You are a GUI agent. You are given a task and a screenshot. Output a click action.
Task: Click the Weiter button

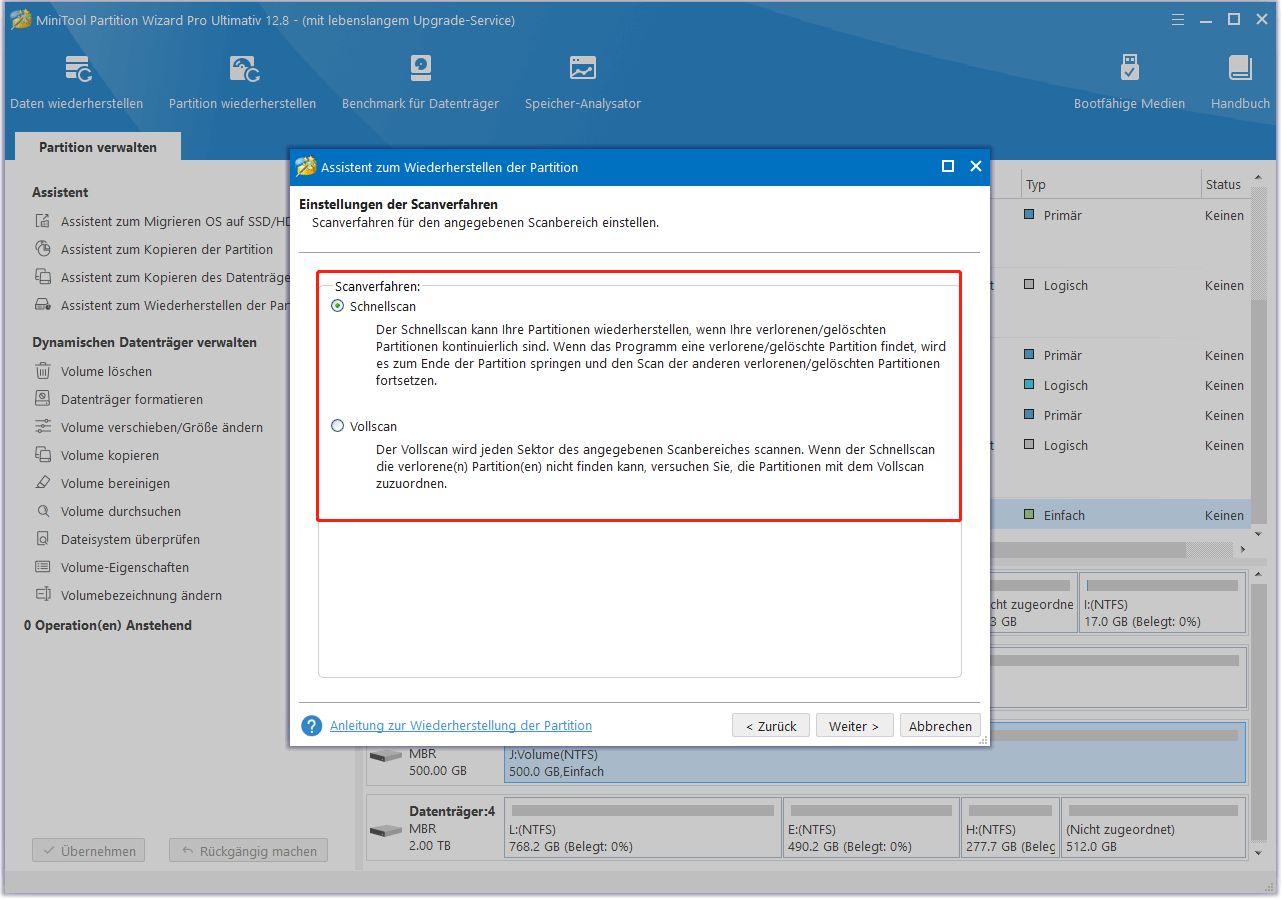click(x=854, y=726)
